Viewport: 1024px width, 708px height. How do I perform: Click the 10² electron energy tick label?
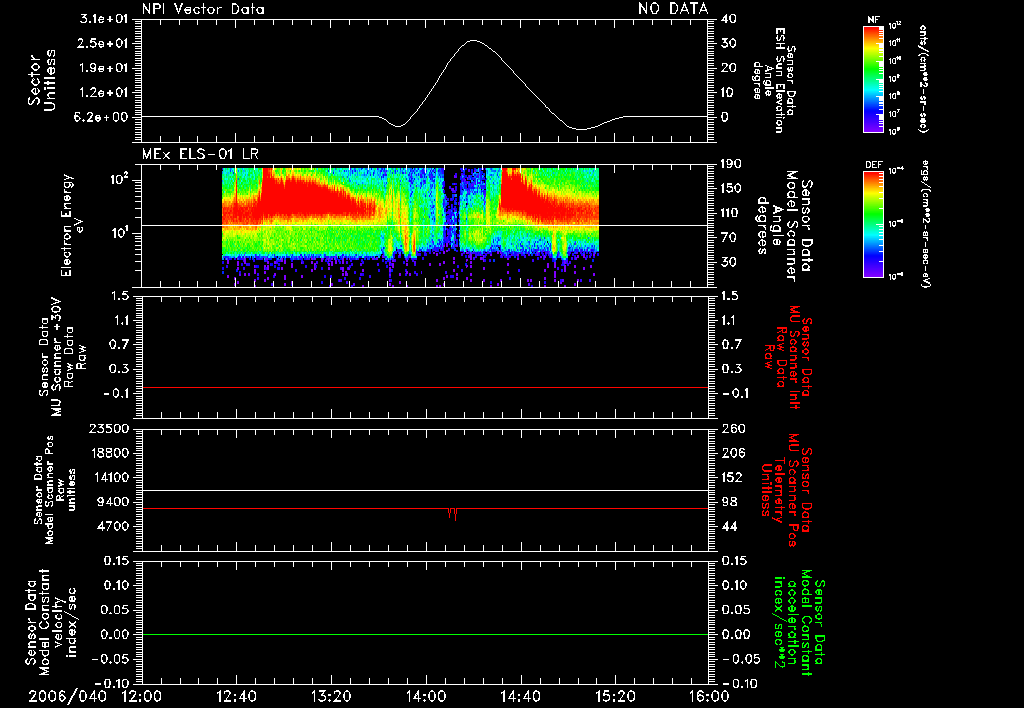[118, 180]
